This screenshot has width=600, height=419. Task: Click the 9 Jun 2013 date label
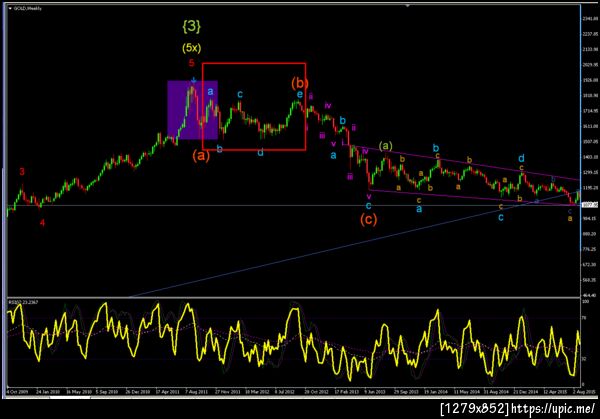[x=375, y=392]
